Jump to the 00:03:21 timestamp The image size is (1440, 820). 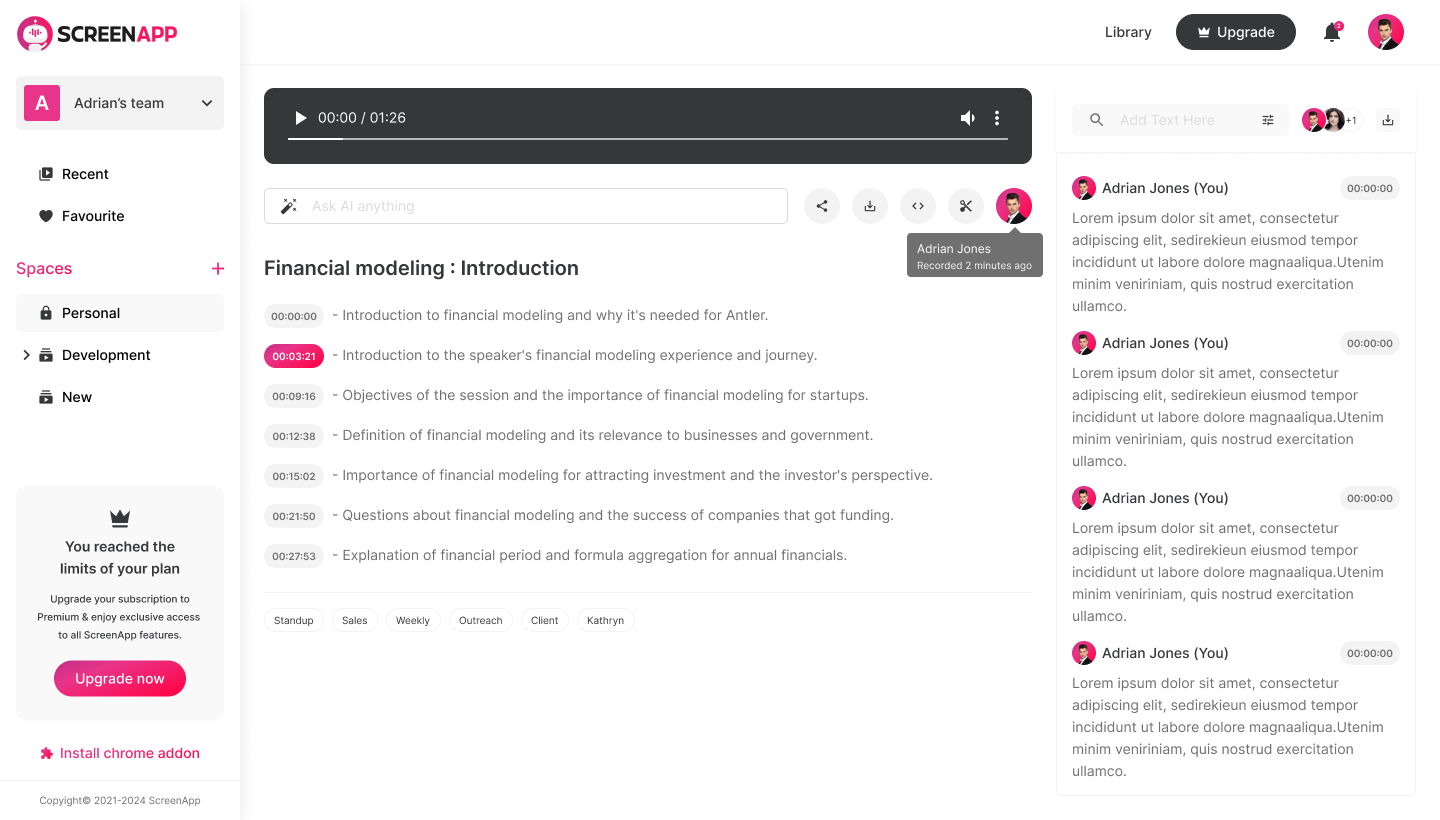pos(294,356)
